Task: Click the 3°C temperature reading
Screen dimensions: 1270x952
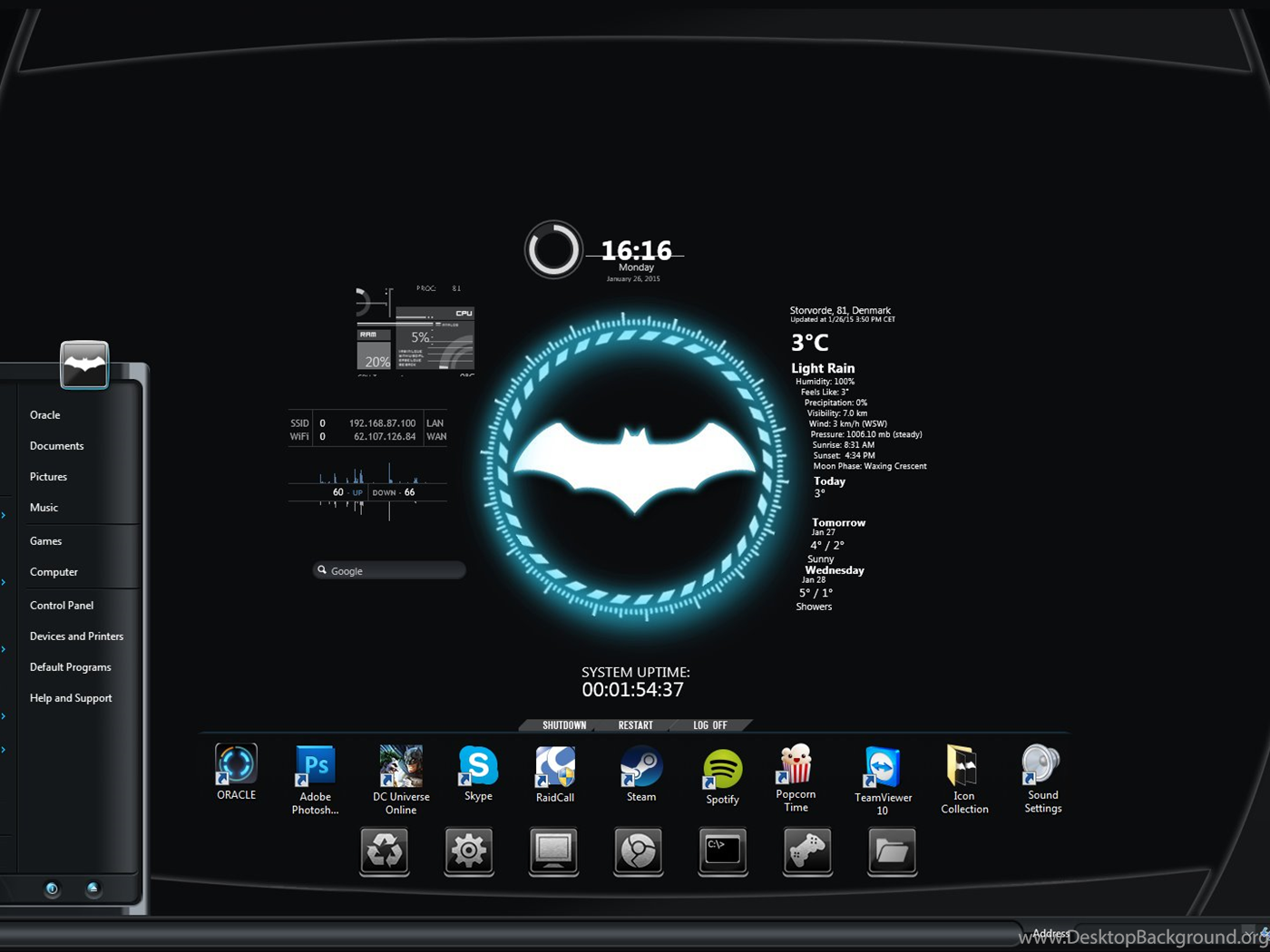Action: (809, 343)
